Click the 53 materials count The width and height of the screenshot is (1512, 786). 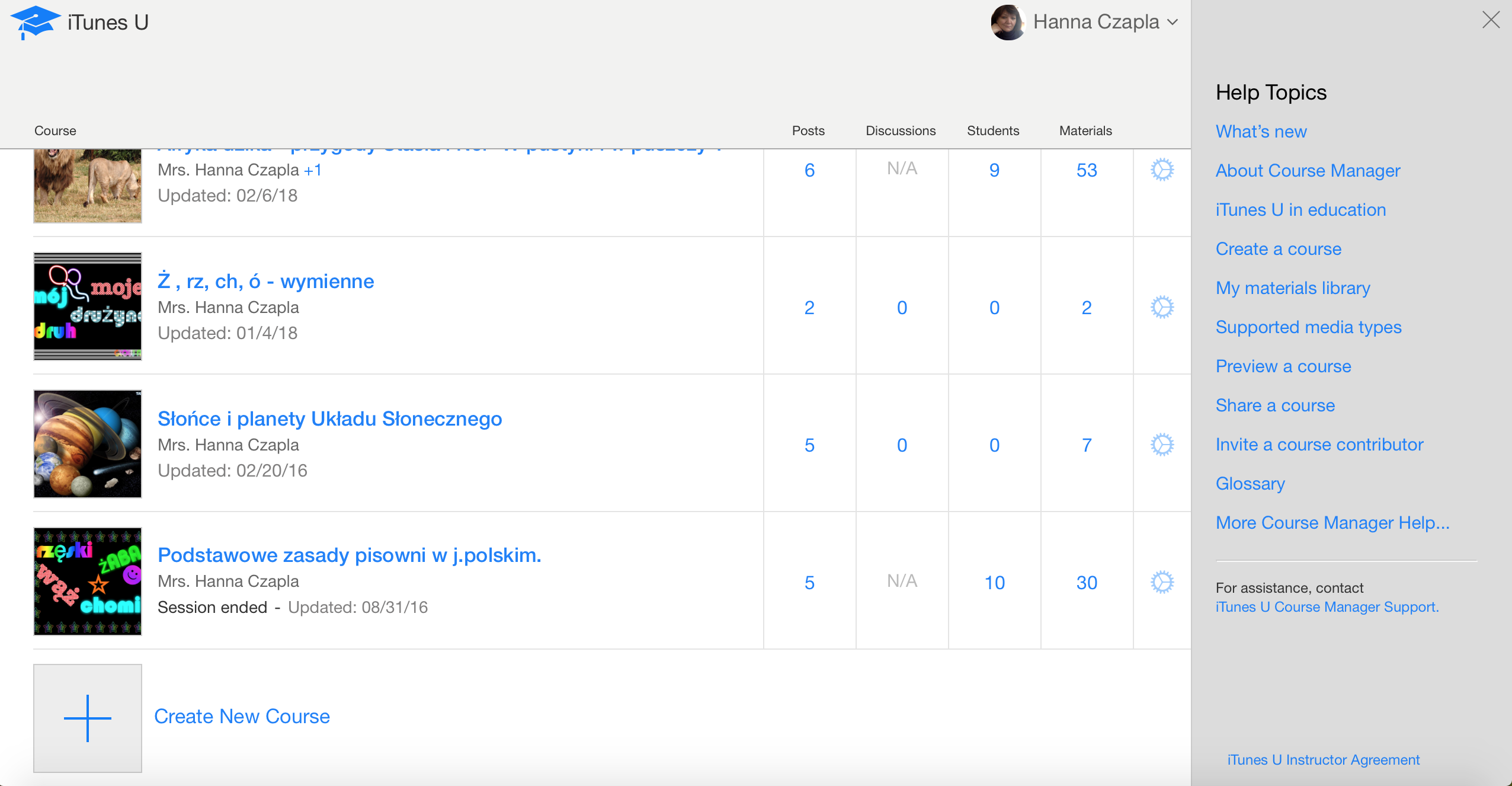pos(1087,170)
